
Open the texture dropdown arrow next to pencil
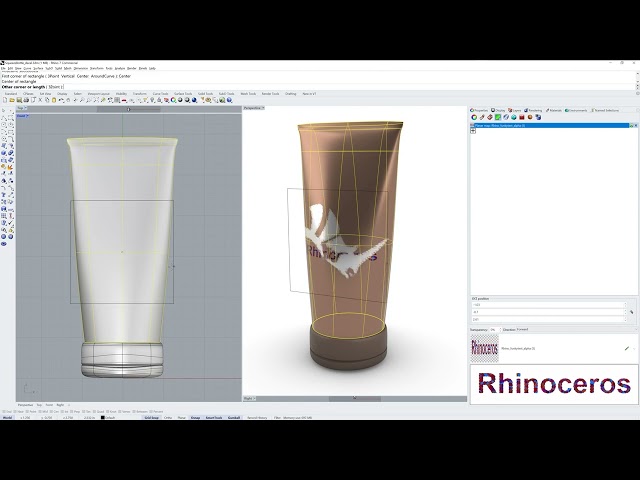tap(634, 349)
